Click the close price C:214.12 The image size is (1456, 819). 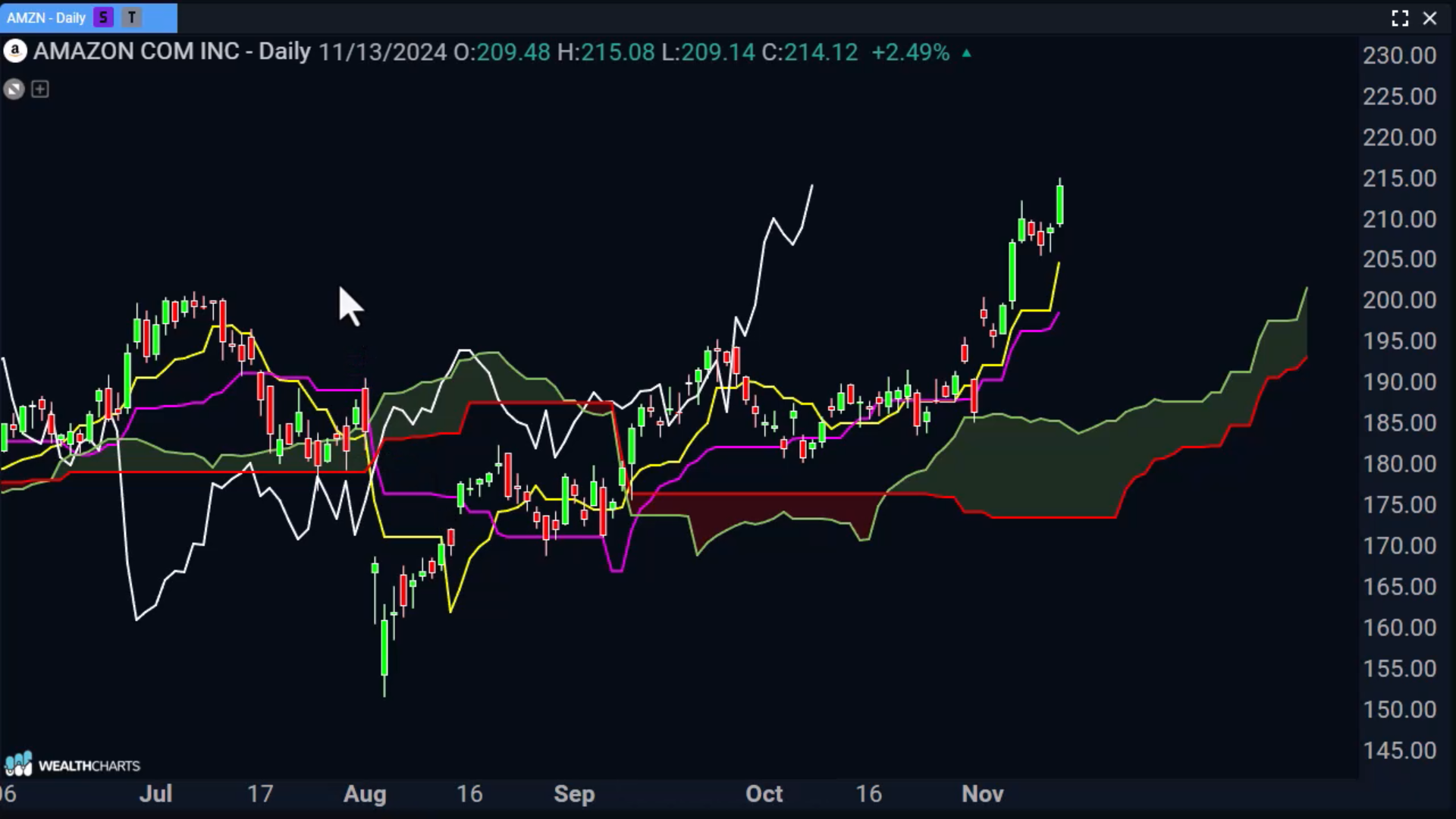(810, 52)
